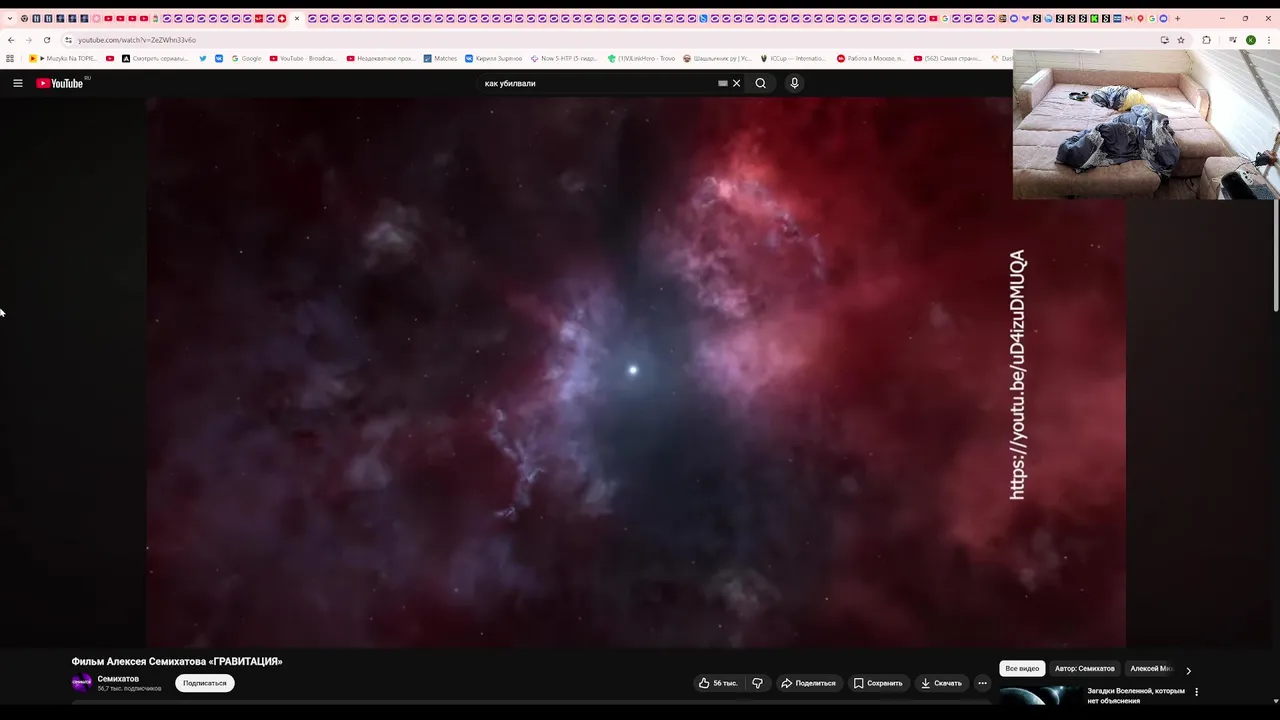Open the Google bookmark
Viewport: 1280px width, 720px height.
[246, 58]
